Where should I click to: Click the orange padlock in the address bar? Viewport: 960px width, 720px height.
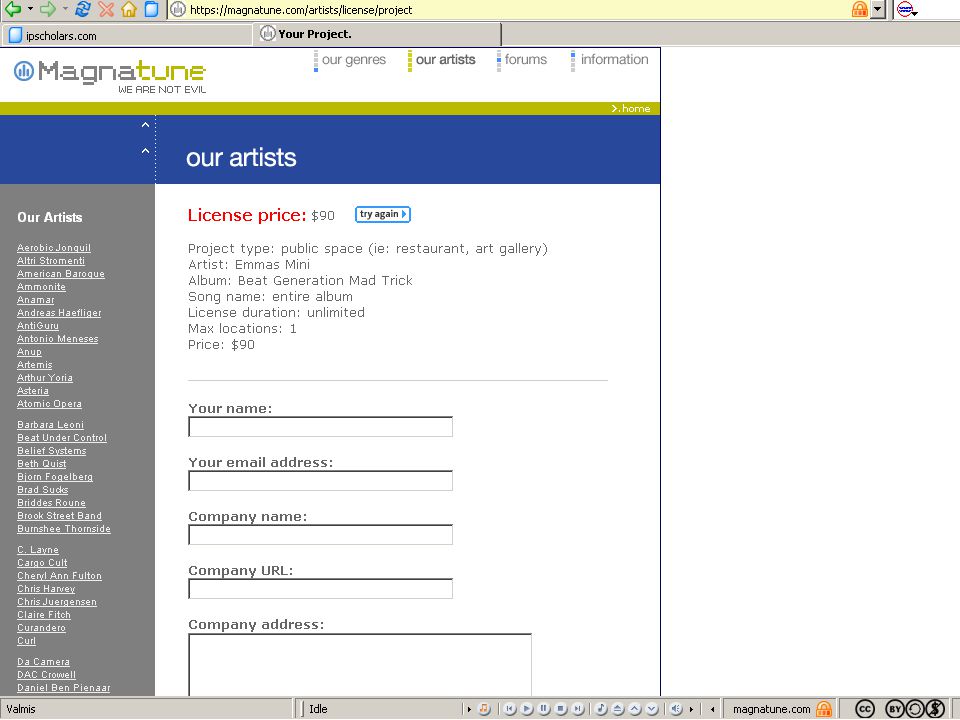[860, 9]
